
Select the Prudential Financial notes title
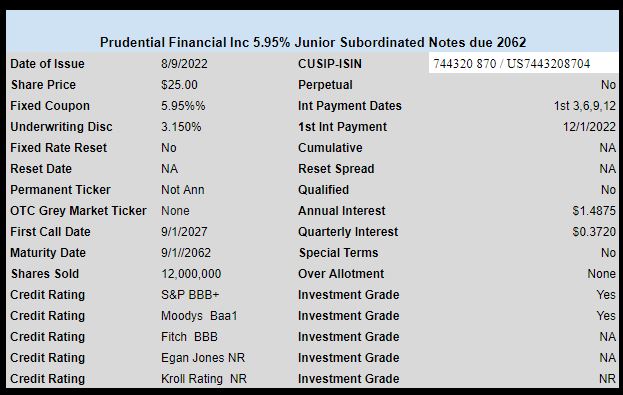[313, 42]
